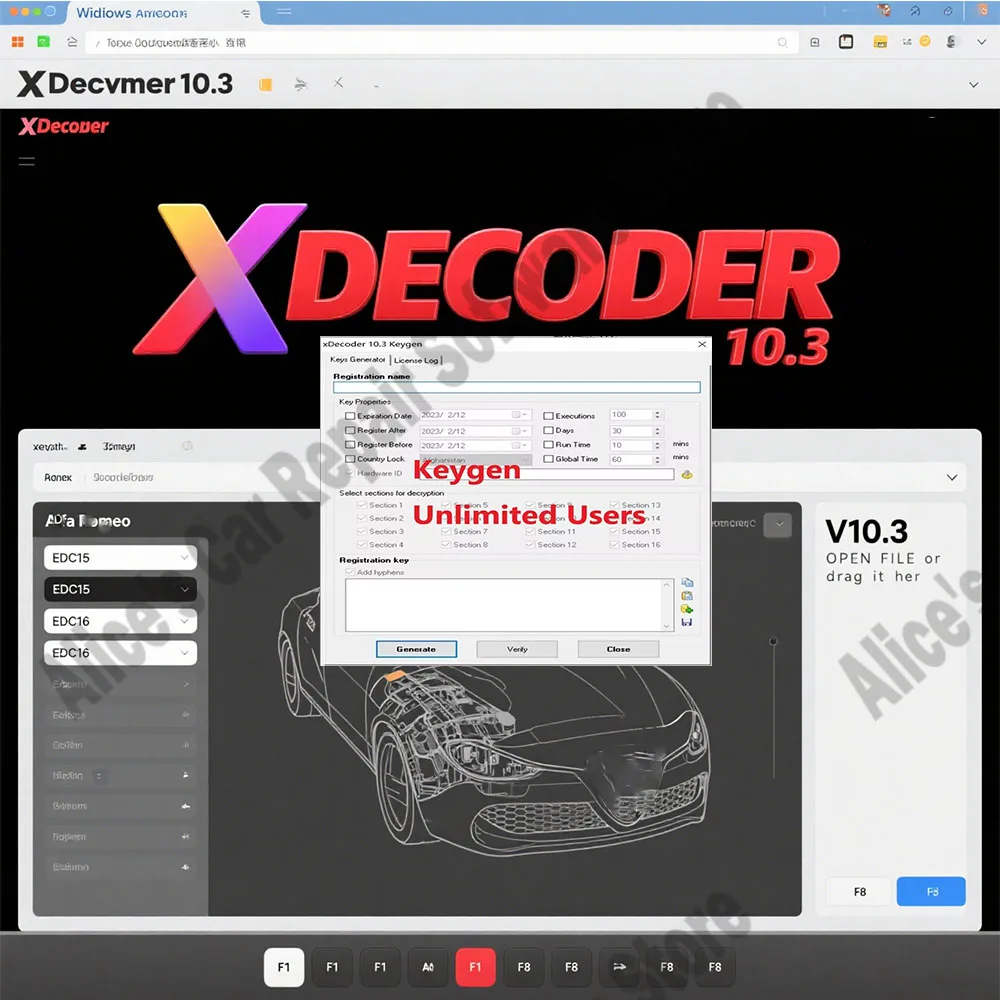Click the X icon beside the title
The height and width of the screenshot is (1000, 1000).
(338, 83)
